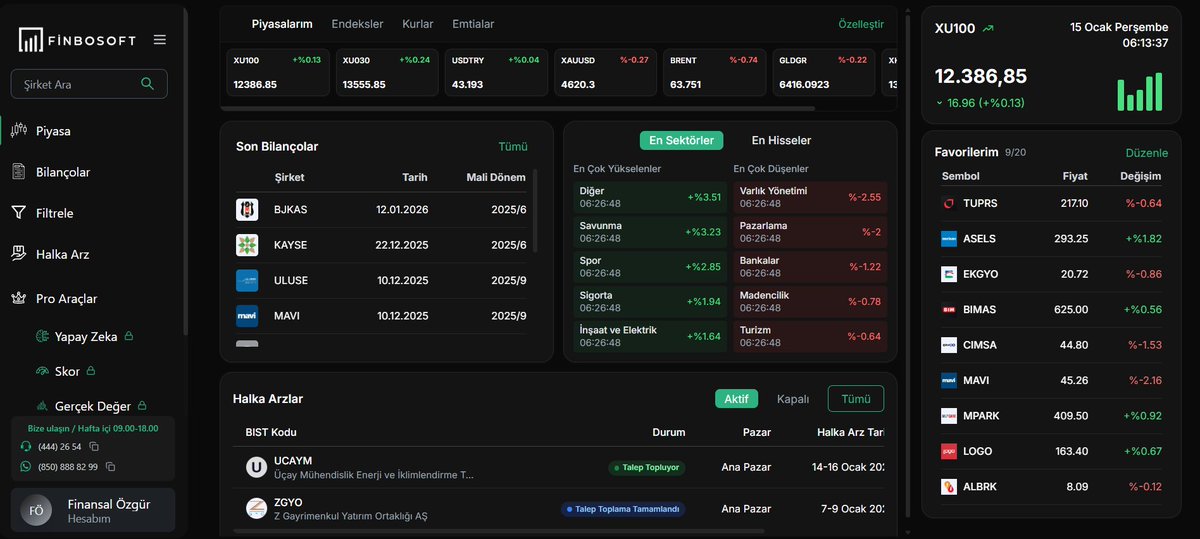Open the Skor tool

coord(67,371)
